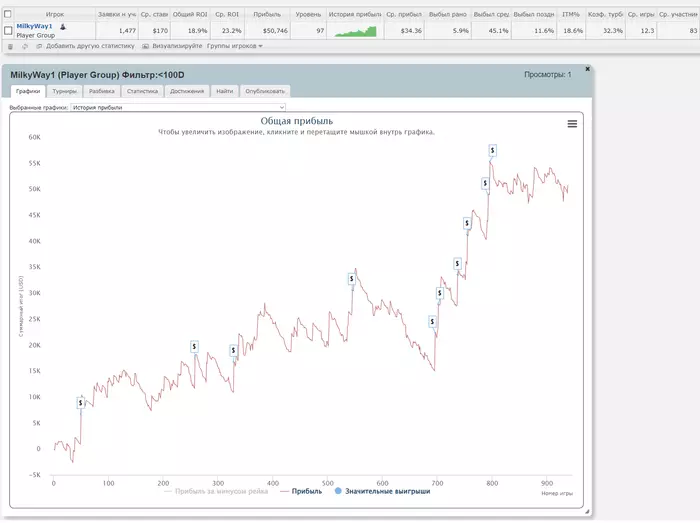Click the dollar marker at 35K near game 737
This screenshot has height=523, width=700.
(x=457, y=264)
